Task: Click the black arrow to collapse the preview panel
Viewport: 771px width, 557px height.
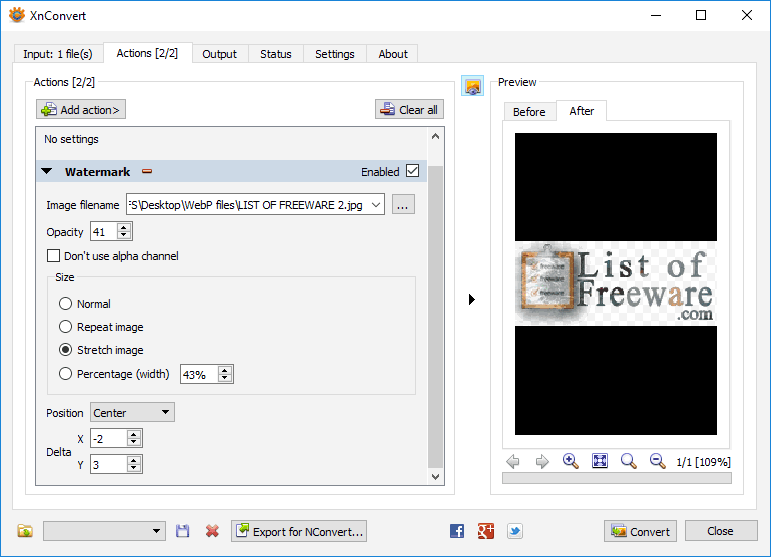Action: 472,299
